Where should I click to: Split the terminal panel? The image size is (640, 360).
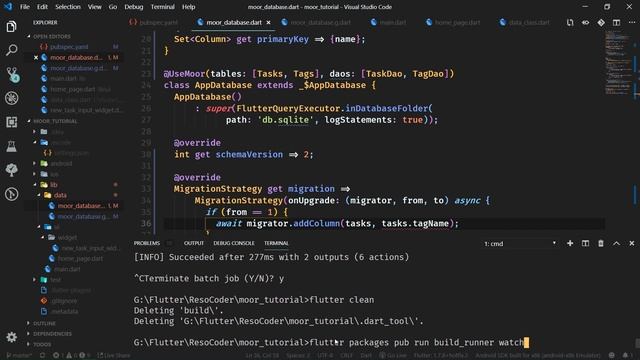[585, 243]
